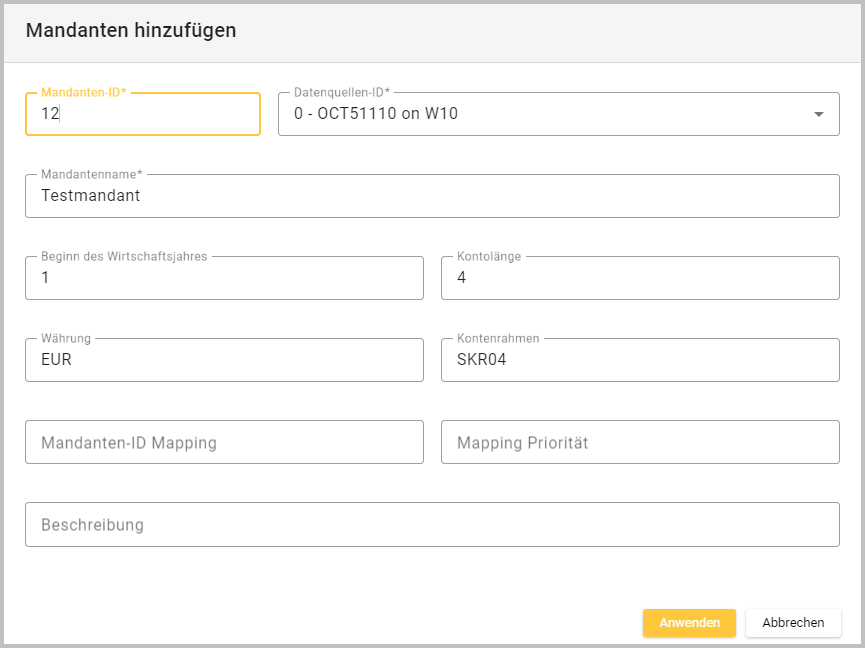This screenshot has height=648, width=865.
Task: Click into the Beschreibung text field
Action: tap(432, 524)
